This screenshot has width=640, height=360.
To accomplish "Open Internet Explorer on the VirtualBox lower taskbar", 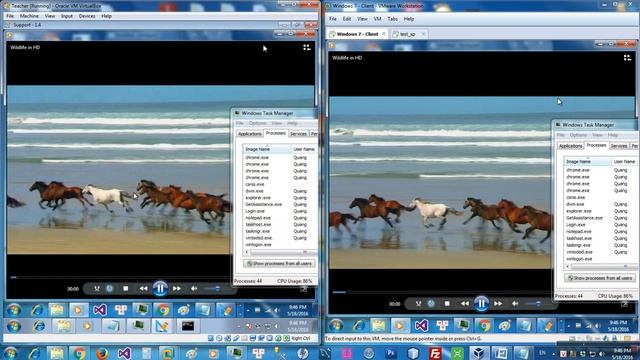I will (x=39, y=326).
